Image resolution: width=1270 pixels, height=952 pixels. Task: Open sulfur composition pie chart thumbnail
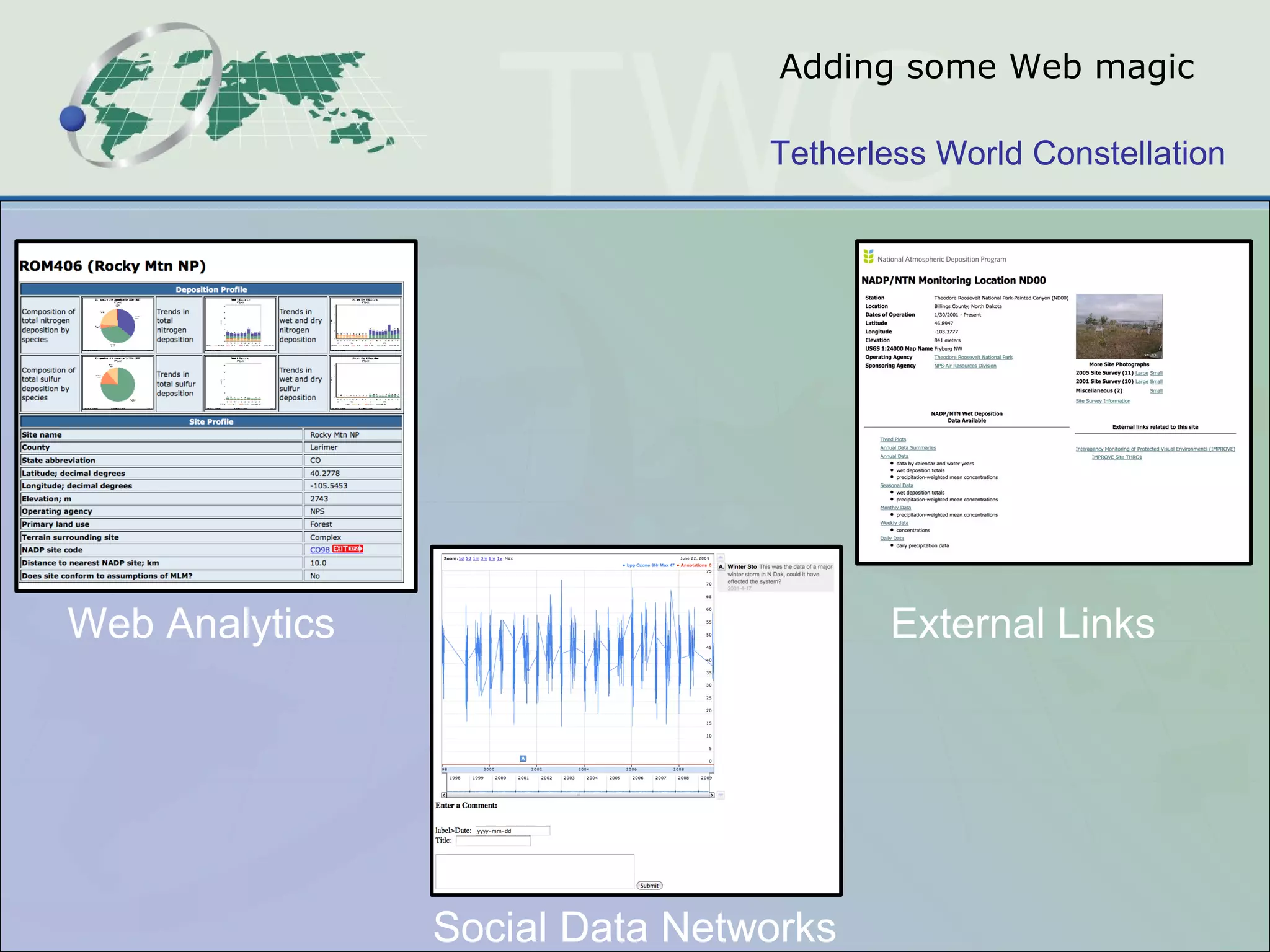click(118, 383)
